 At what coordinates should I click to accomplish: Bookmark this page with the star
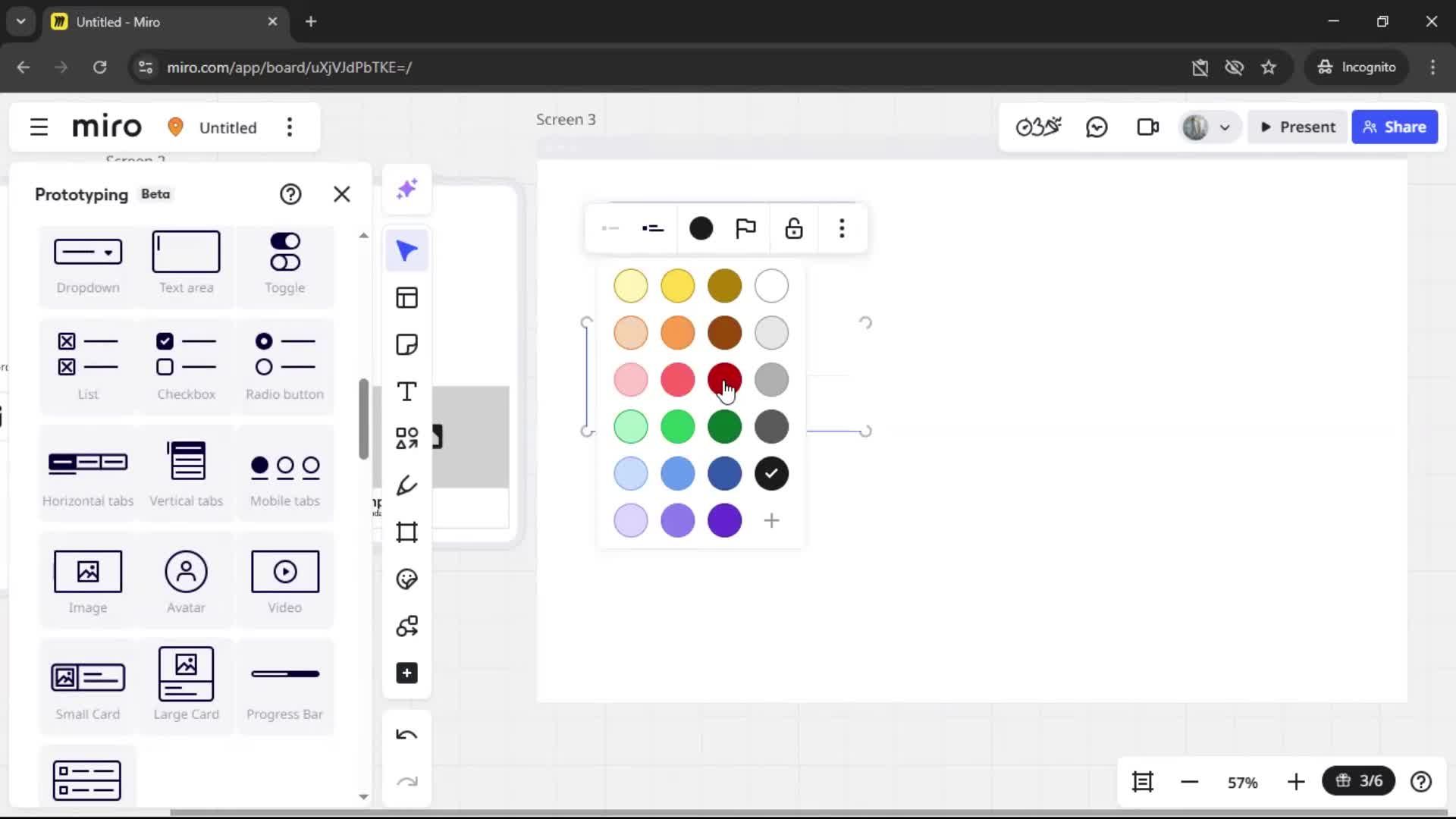1269,67
